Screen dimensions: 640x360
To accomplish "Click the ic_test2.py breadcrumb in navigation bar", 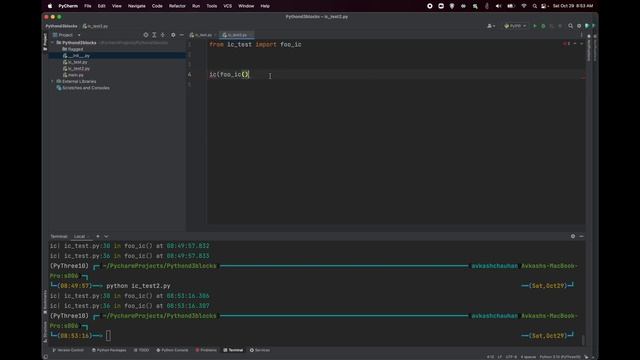I will 96,26.
